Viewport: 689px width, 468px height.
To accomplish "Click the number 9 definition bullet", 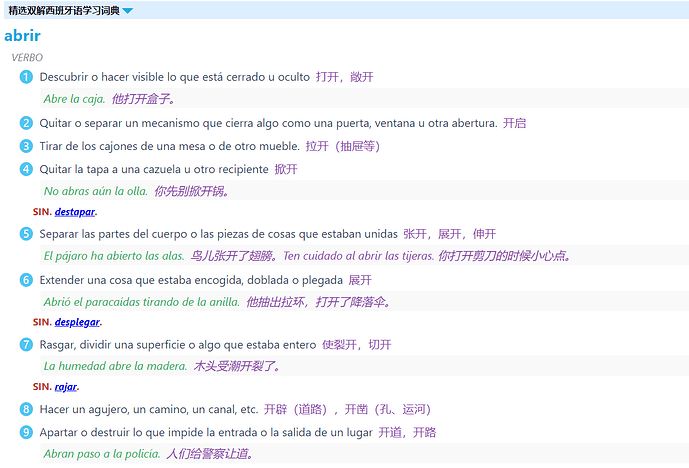I will coord(26,432).
